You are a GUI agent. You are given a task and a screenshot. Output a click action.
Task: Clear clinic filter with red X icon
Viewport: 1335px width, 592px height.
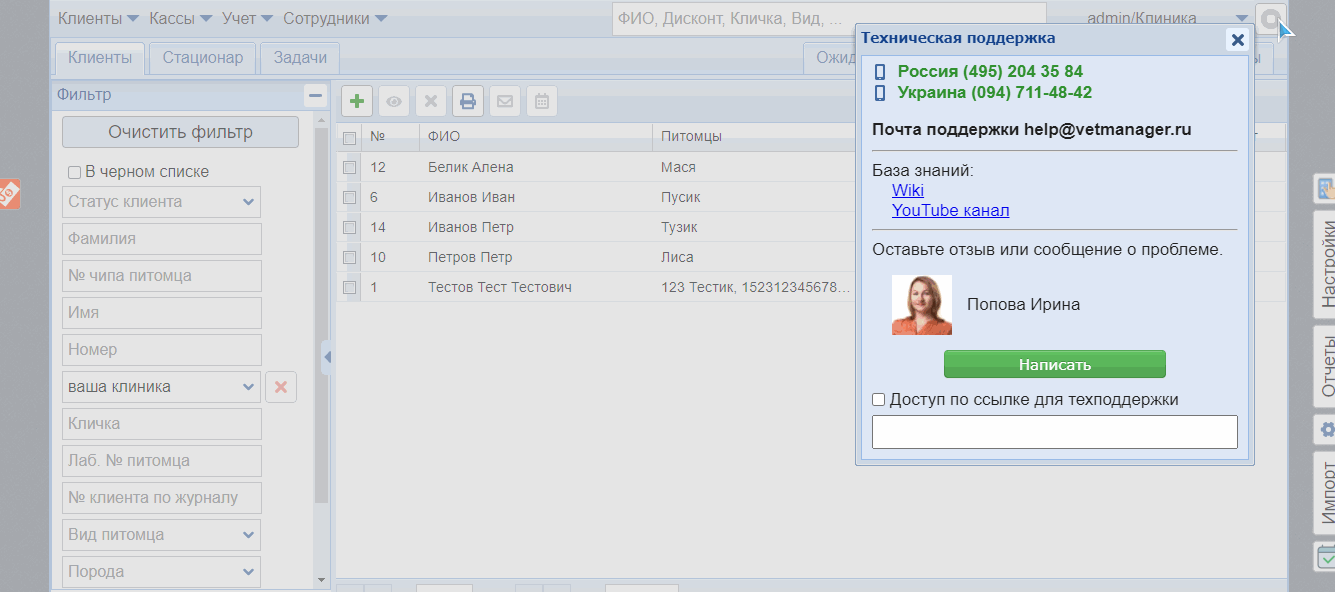[x=281, y=387]
